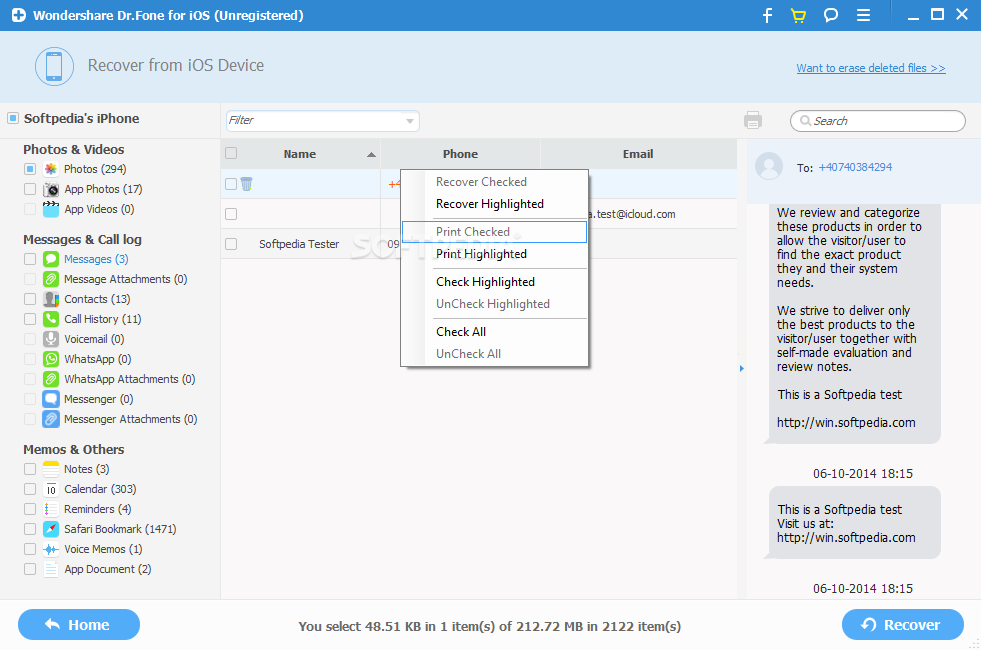The height and width of the screenshot is (650, 981).
Task: Click the WhatsApp icon
Action: point(51,359)
